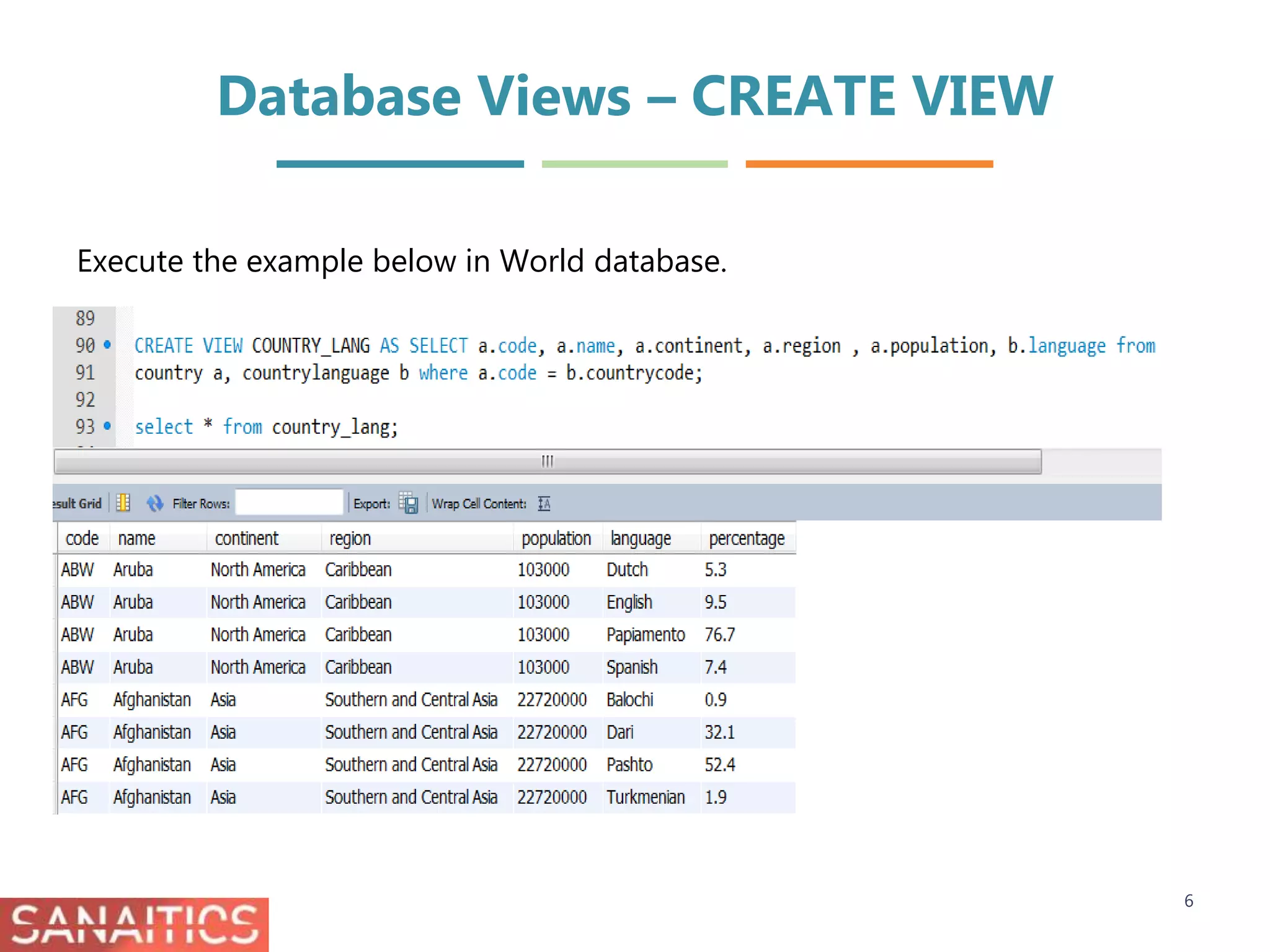
Task: Click the 'code' column header
Action: (x=82, y=538)
